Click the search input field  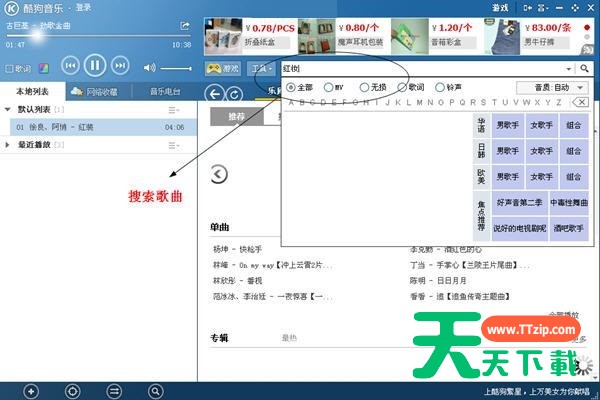pos(423,69)
